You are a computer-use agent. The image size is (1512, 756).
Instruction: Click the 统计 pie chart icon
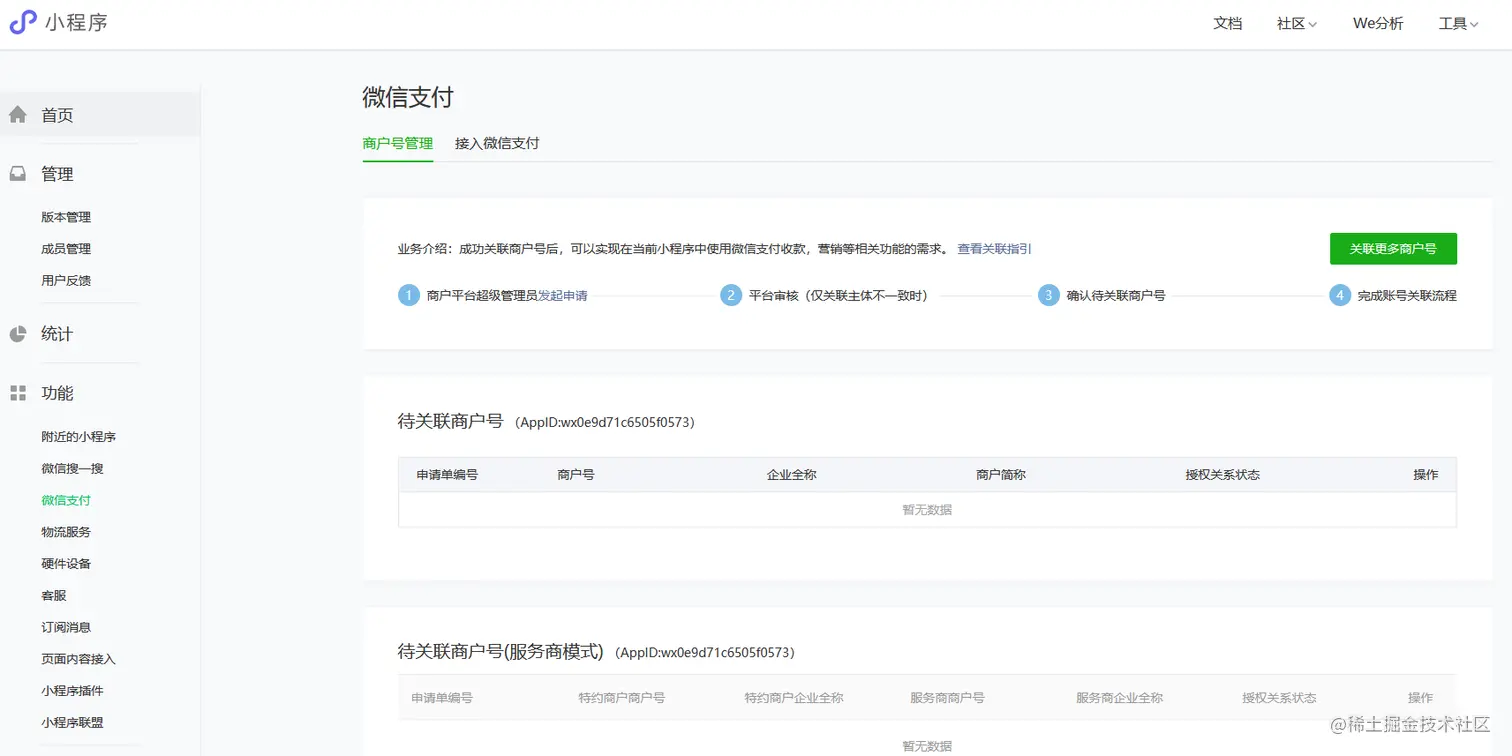click(x=18, y=334)
